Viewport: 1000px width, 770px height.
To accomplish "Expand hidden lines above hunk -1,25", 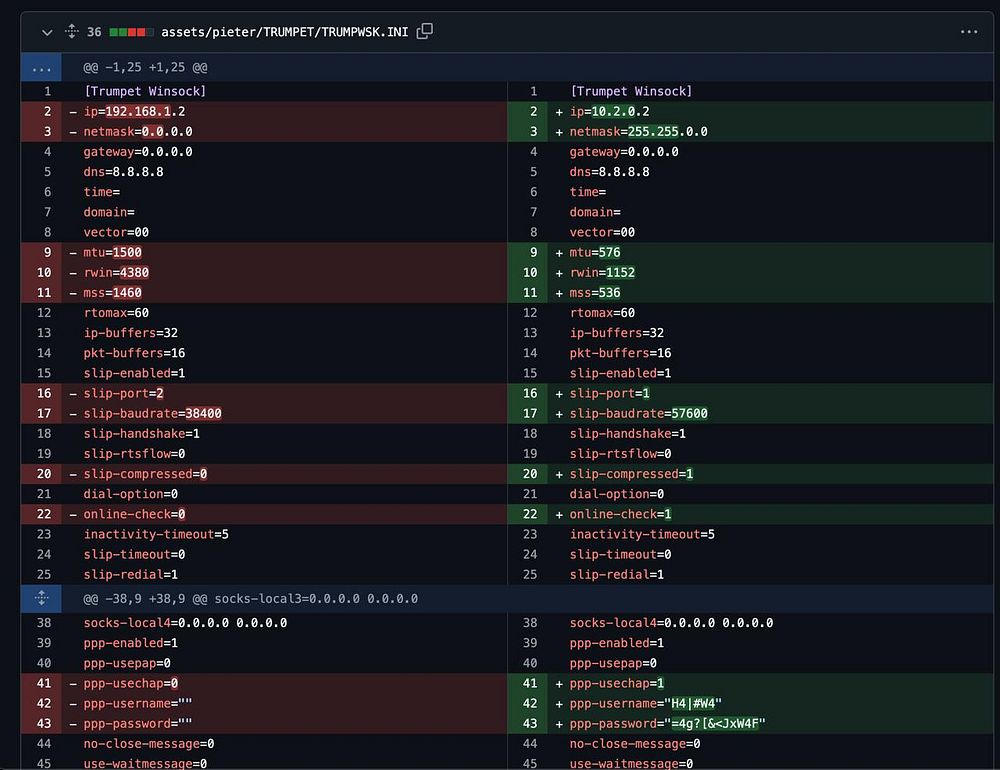I will 41,68.
